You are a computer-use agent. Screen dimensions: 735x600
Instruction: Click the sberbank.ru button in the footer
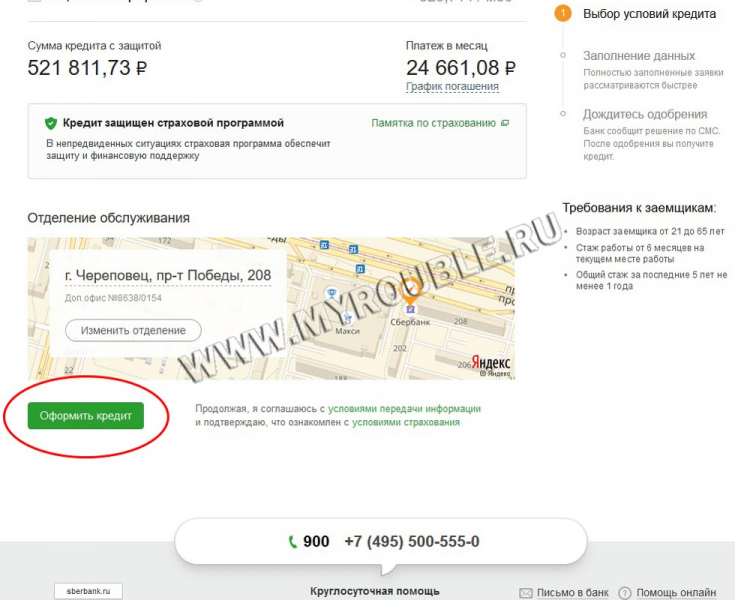click(89, 591)
